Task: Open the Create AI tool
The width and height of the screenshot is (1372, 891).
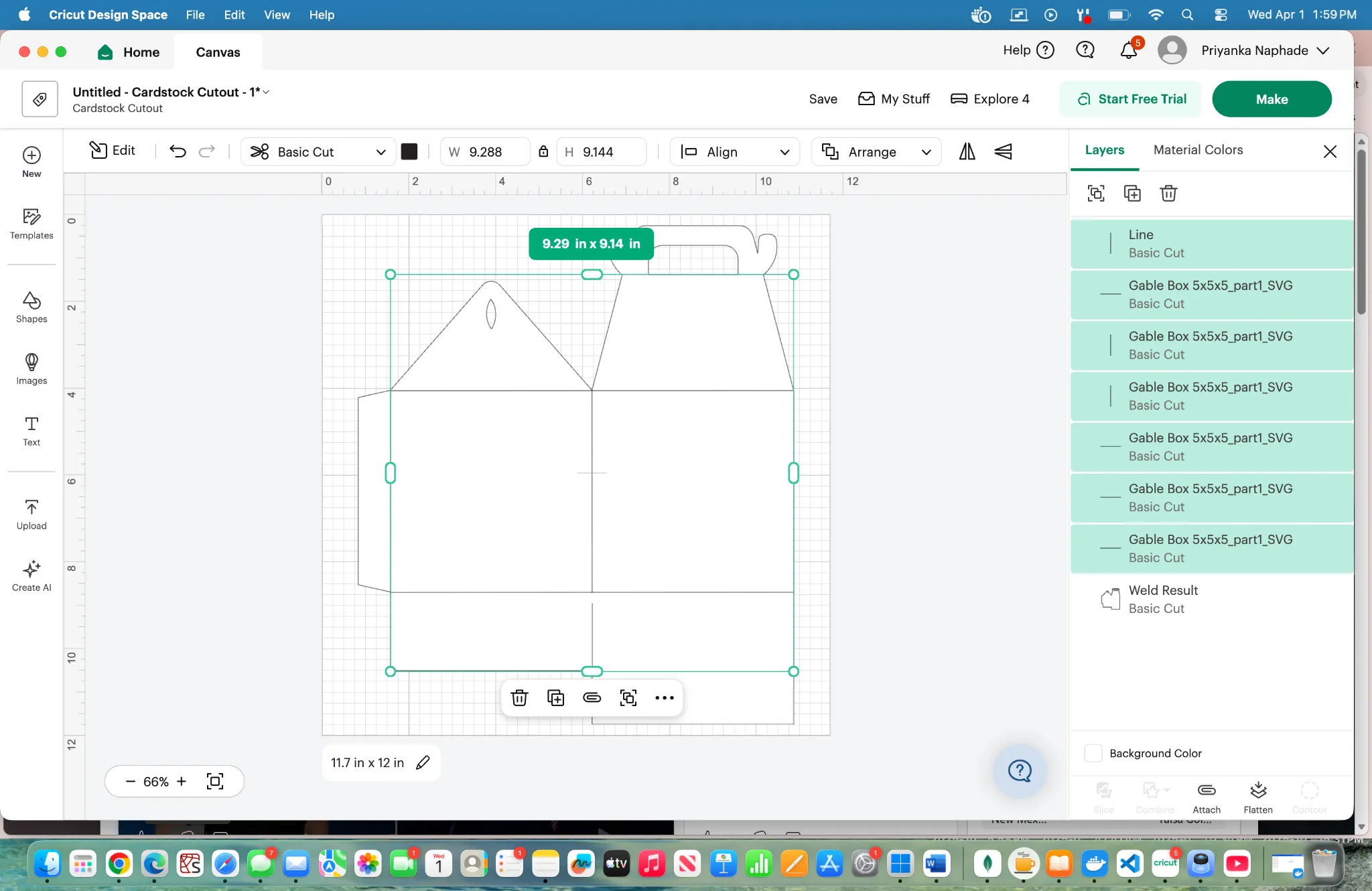Action: [x=31, y=576]
